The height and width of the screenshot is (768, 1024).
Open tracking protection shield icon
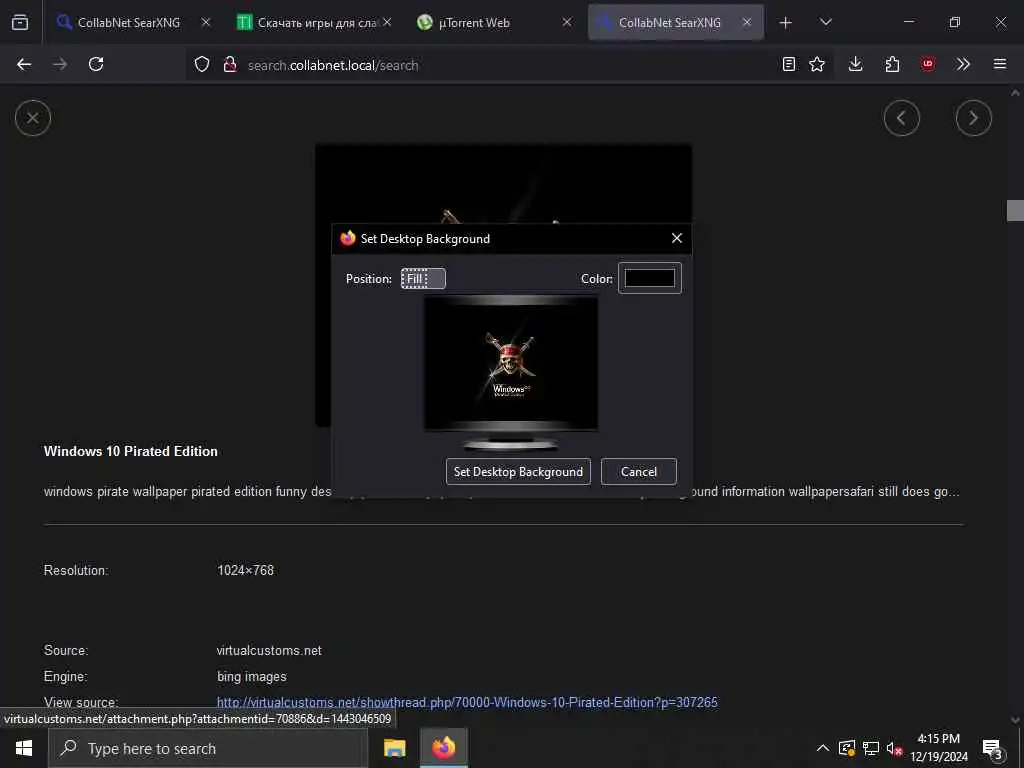pos(202,64)
